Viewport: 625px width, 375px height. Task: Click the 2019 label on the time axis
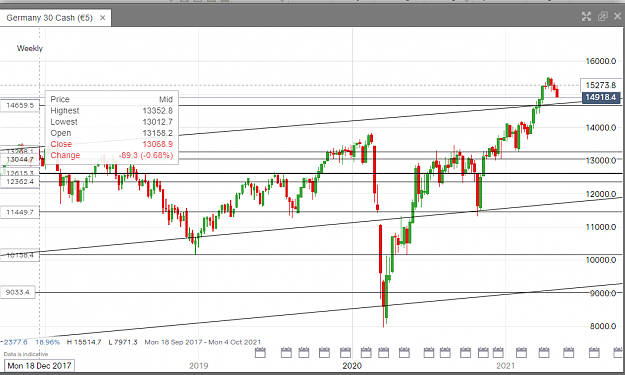(199, 365)
